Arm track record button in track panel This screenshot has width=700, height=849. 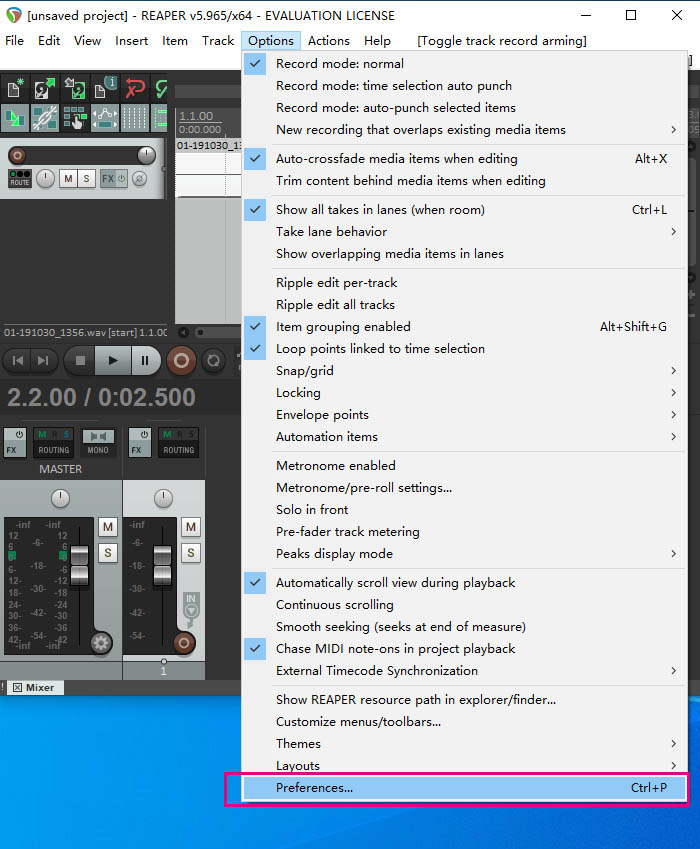pyautogui.click(x=17, y=156)
